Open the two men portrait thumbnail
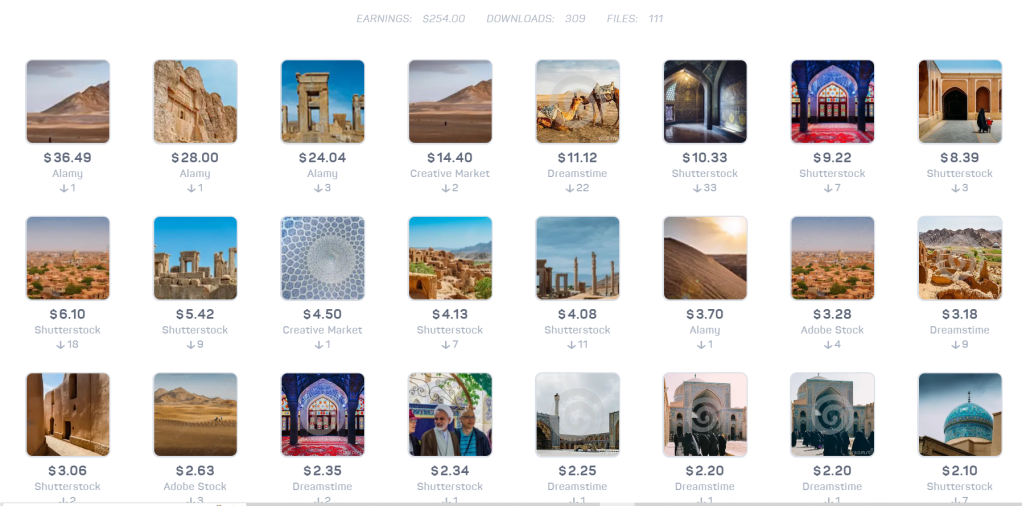Screen dimensions: 1022x506 point(450,415)
